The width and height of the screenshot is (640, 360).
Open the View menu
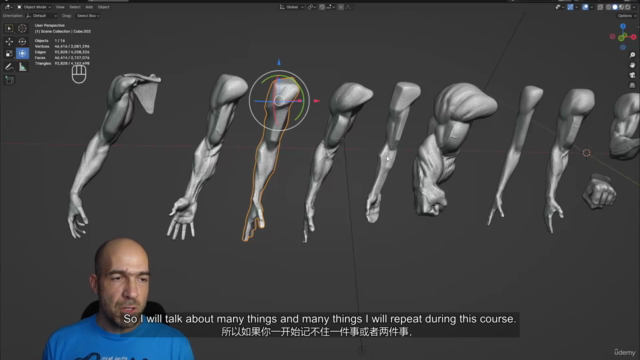(60, 7)
